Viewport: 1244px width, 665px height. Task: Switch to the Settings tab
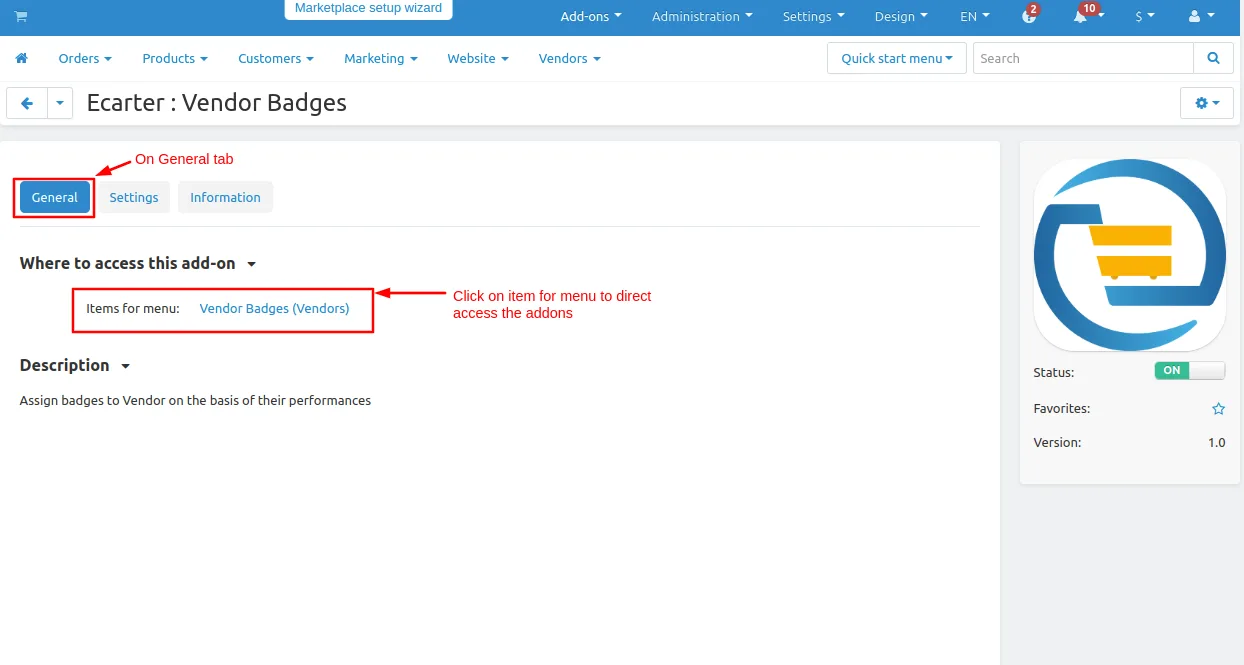click(134, 197)
